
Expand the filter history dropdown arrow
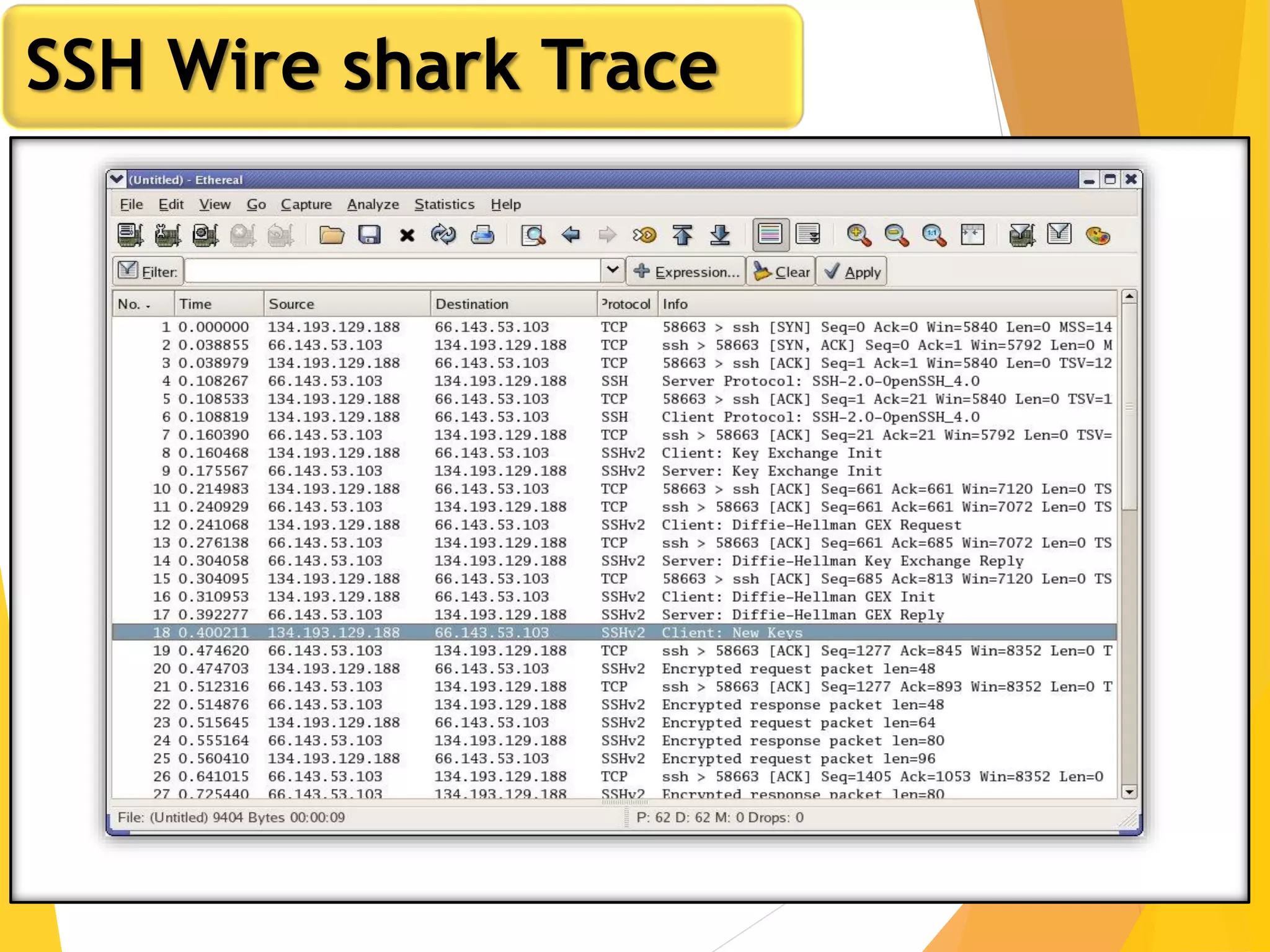[612, 271]
